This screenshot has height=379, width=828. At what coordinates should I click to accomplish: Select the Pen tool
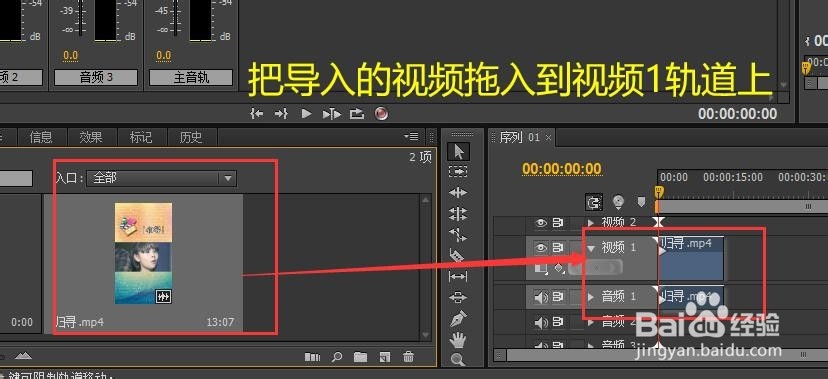458,318
